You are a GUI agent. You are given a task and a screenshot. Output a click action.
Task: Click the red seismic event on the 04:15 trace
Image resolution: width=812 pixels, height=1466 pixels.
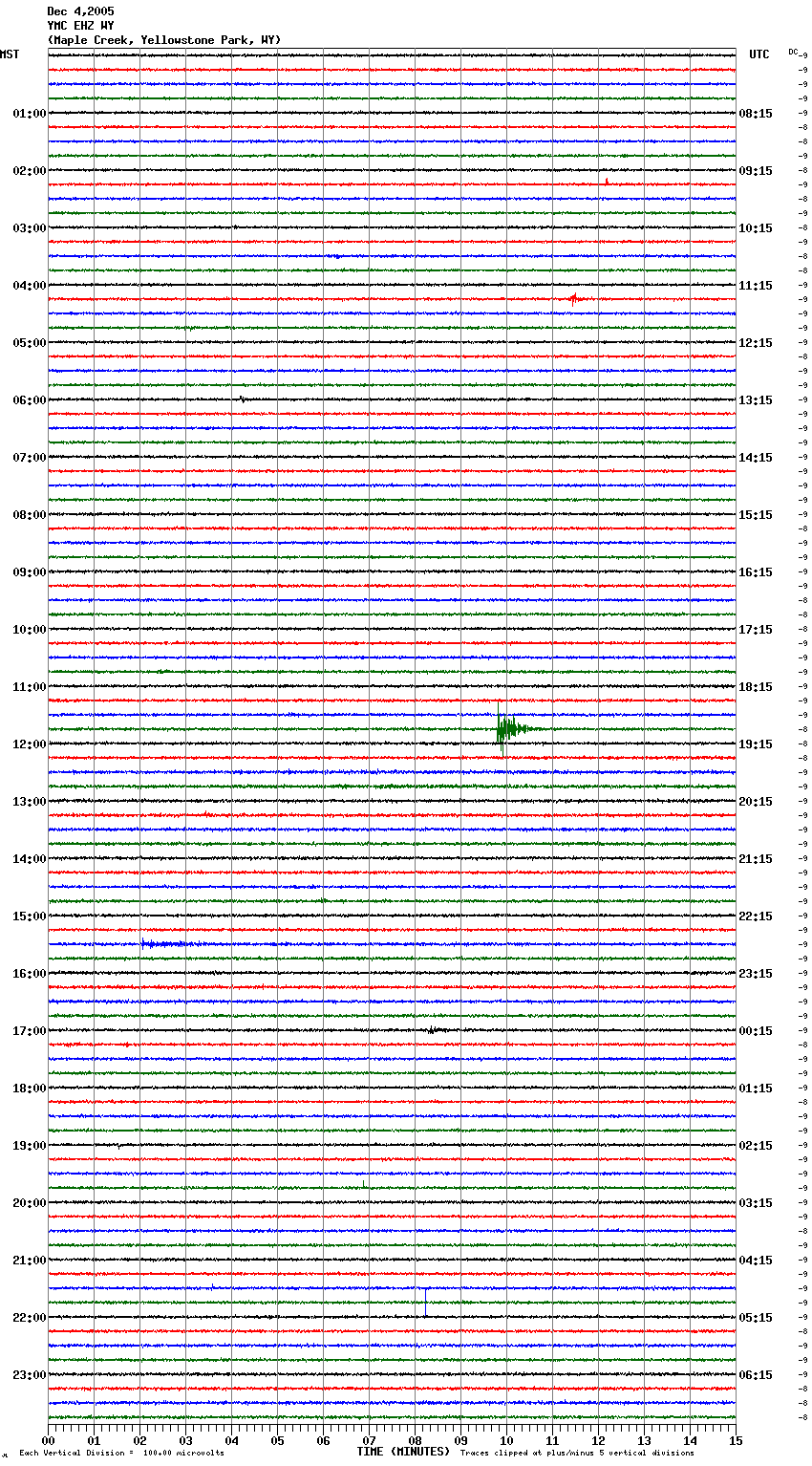pyautogui.click(x=574, y=298)
